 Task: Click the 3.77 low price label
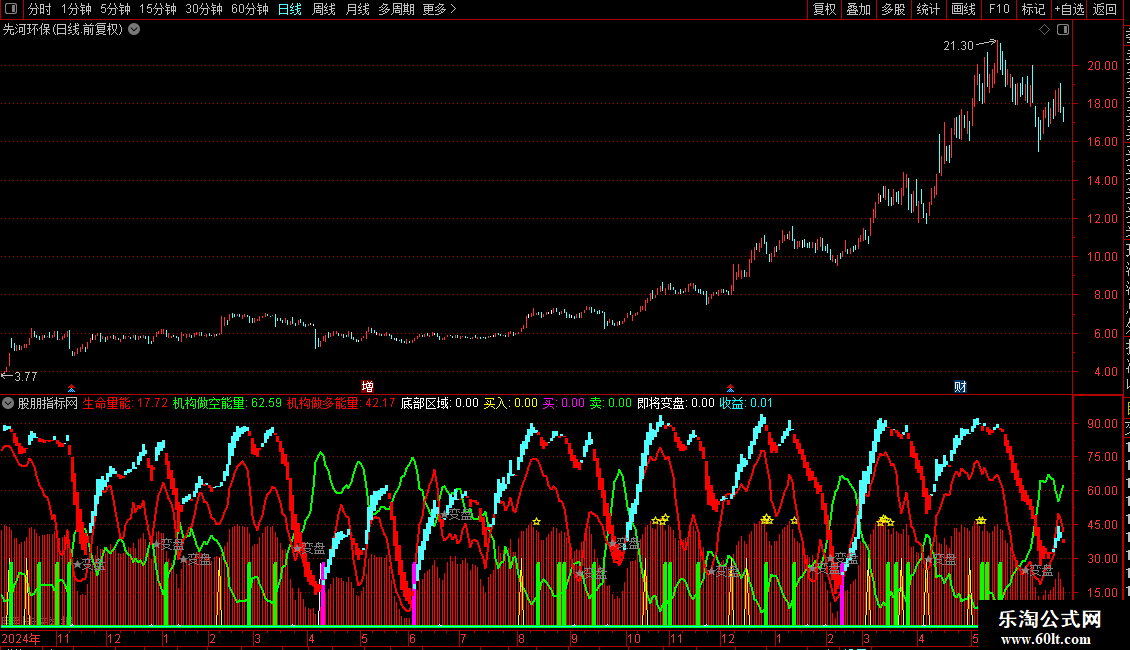25,377
